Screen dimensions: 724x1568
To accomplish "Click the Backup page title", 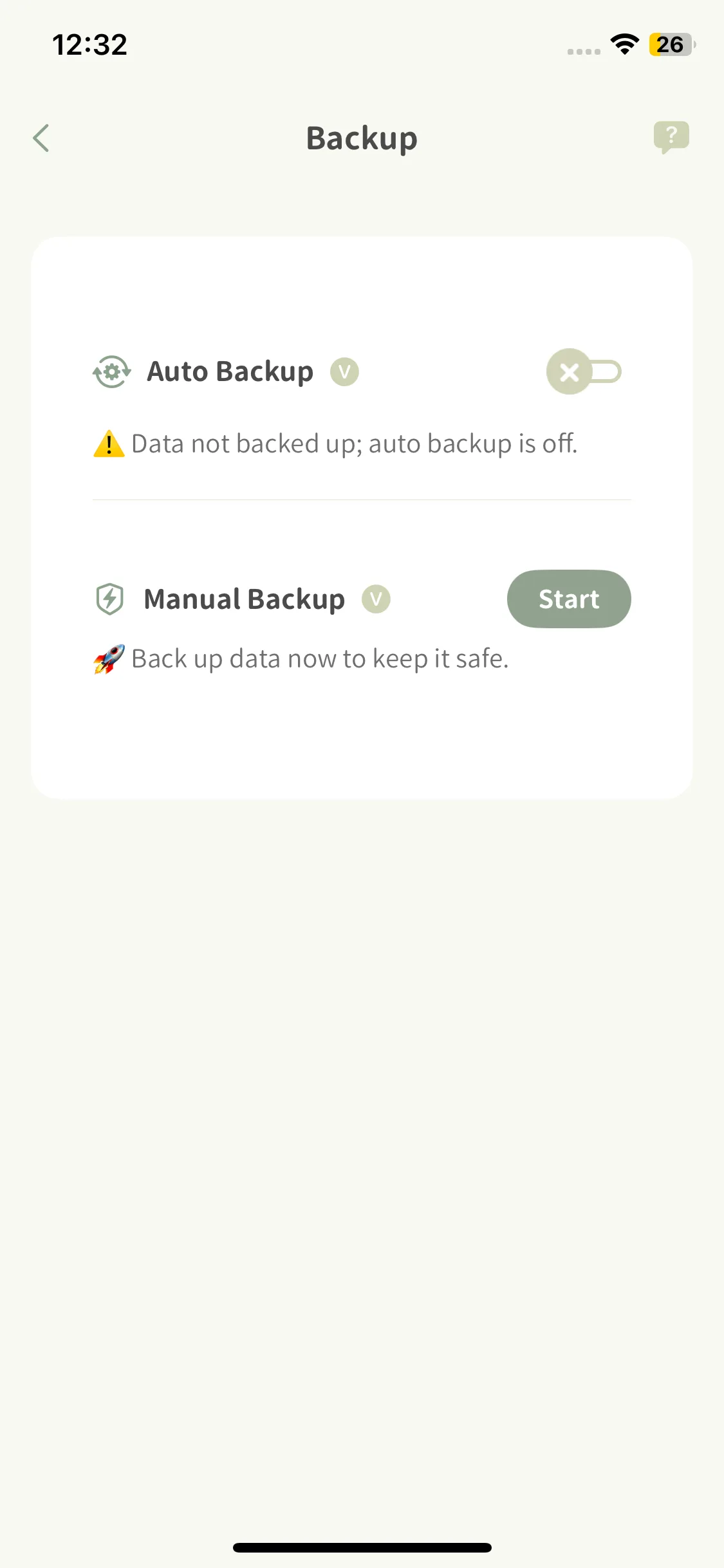I will pos(362,138).
